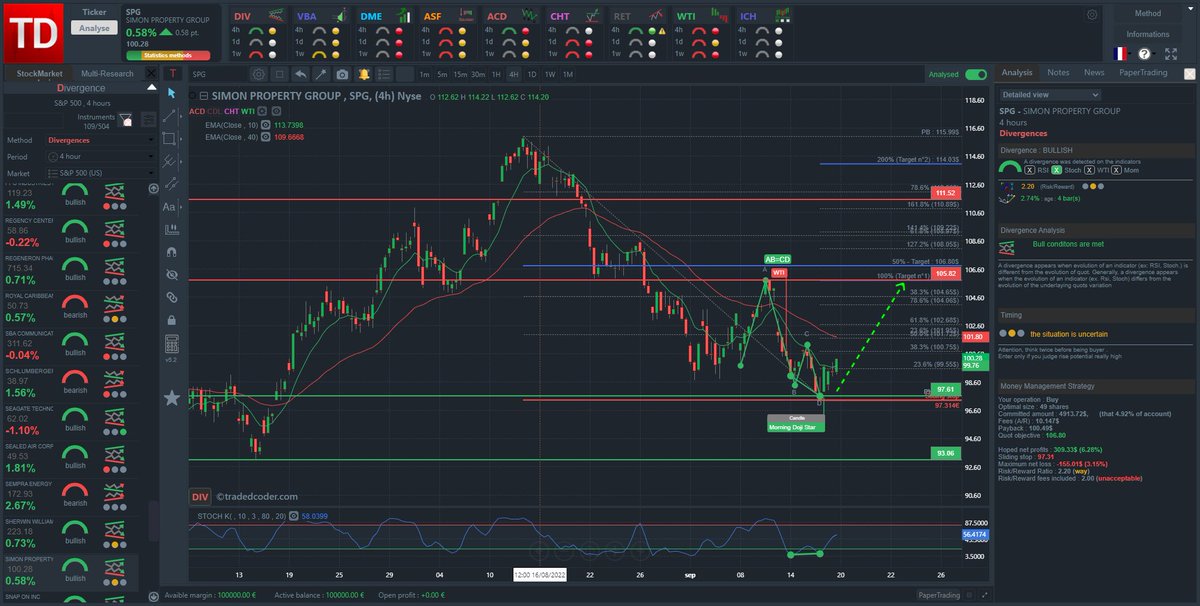Viewport: 1200px width, 606px height.
Task: Open the measuring ruler tool
Action: pos(172,227)
